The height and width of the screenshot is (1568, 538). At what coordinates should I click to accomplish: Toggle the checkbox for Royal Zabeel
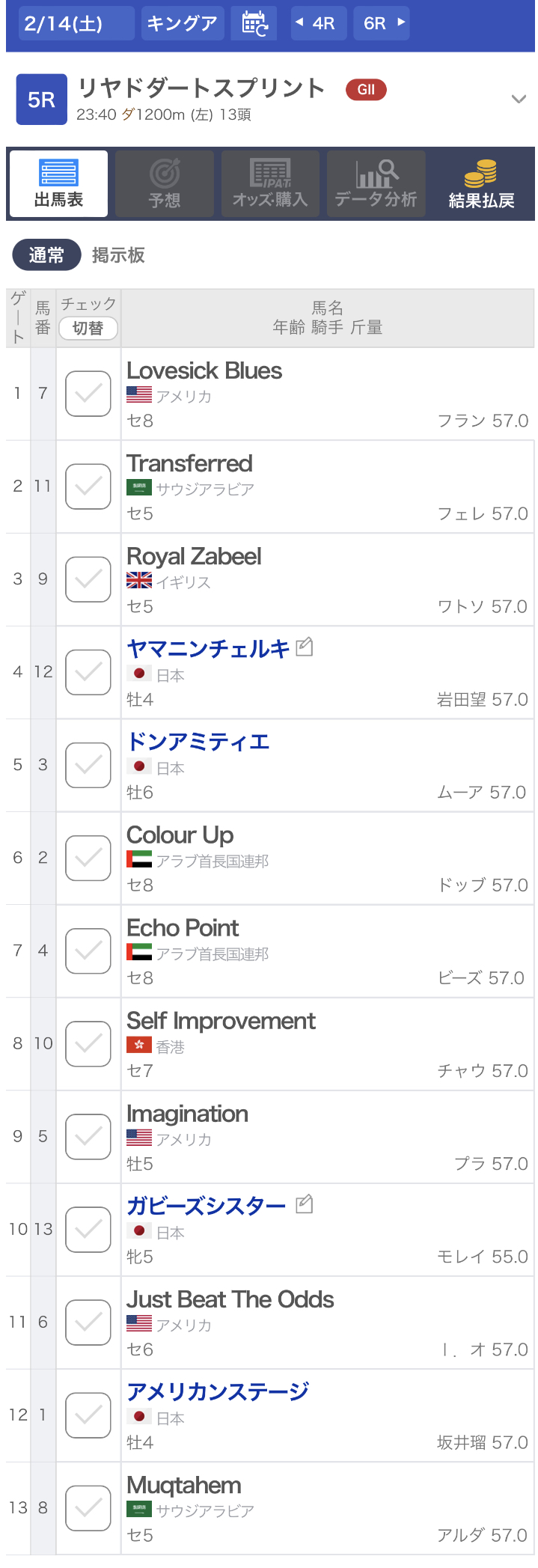click(x=88, y=579)
